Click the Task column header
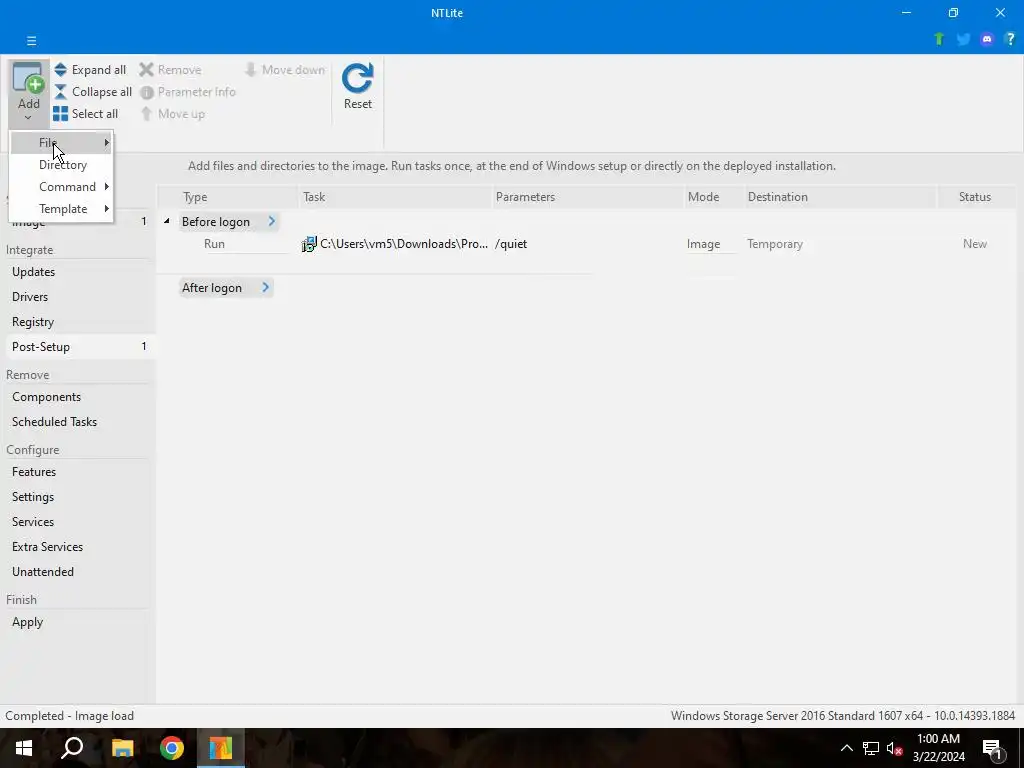Viewport: 1024px width, 768px height. click(x=395, y=197)
